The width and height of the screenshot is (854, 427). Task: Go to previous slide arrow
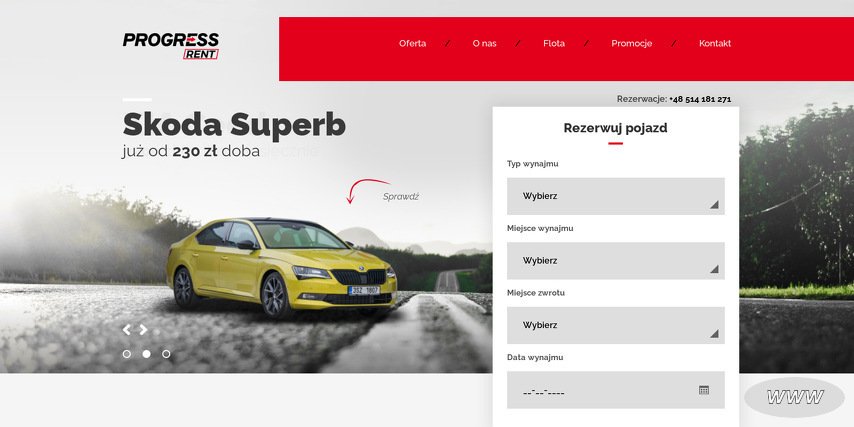point(126,330)
